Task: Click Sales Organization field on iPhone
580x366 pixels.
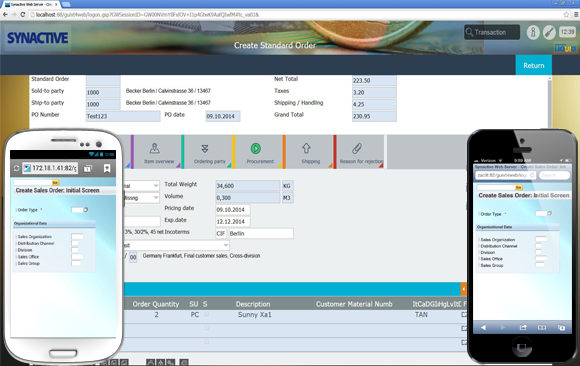Action: [x=541, y=239]
